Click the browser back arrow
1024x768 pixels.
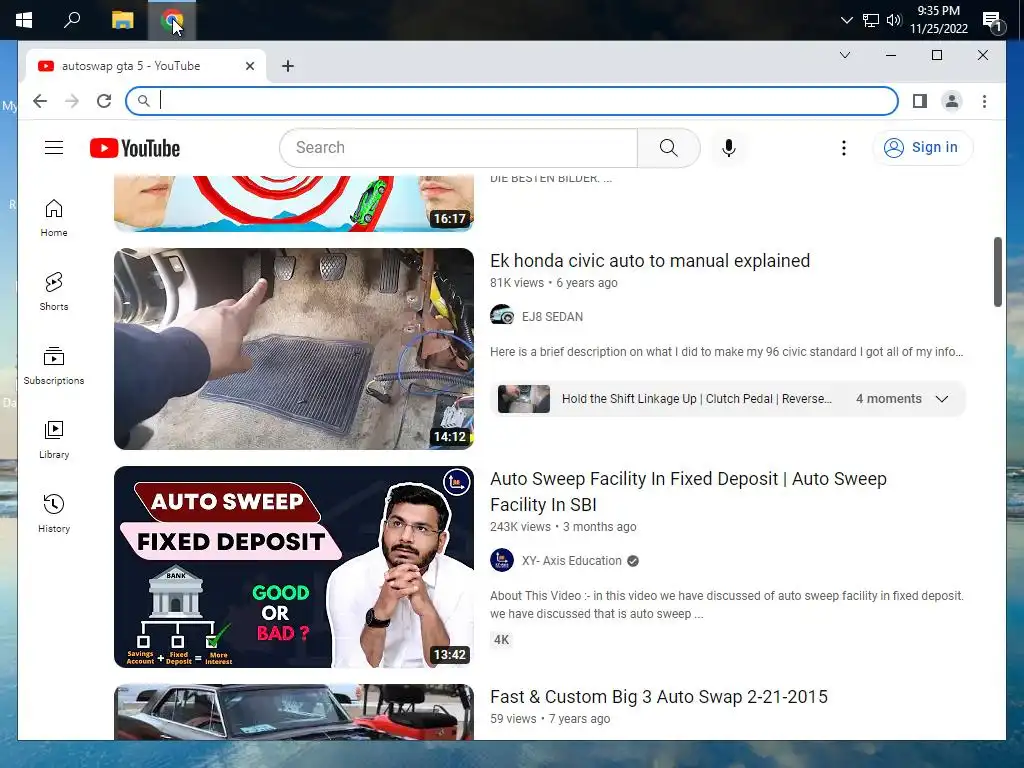[x=40, y=101]
